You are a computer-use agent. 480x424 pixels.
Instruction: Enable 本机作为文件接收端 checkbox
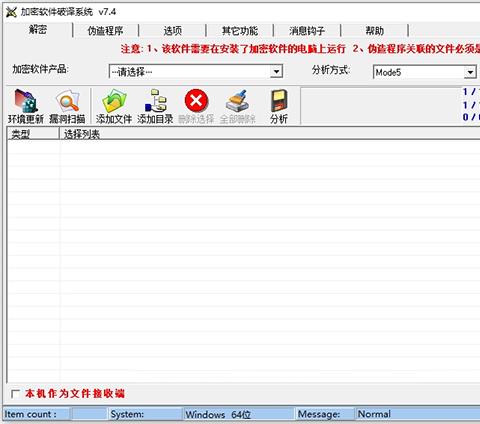15,394
